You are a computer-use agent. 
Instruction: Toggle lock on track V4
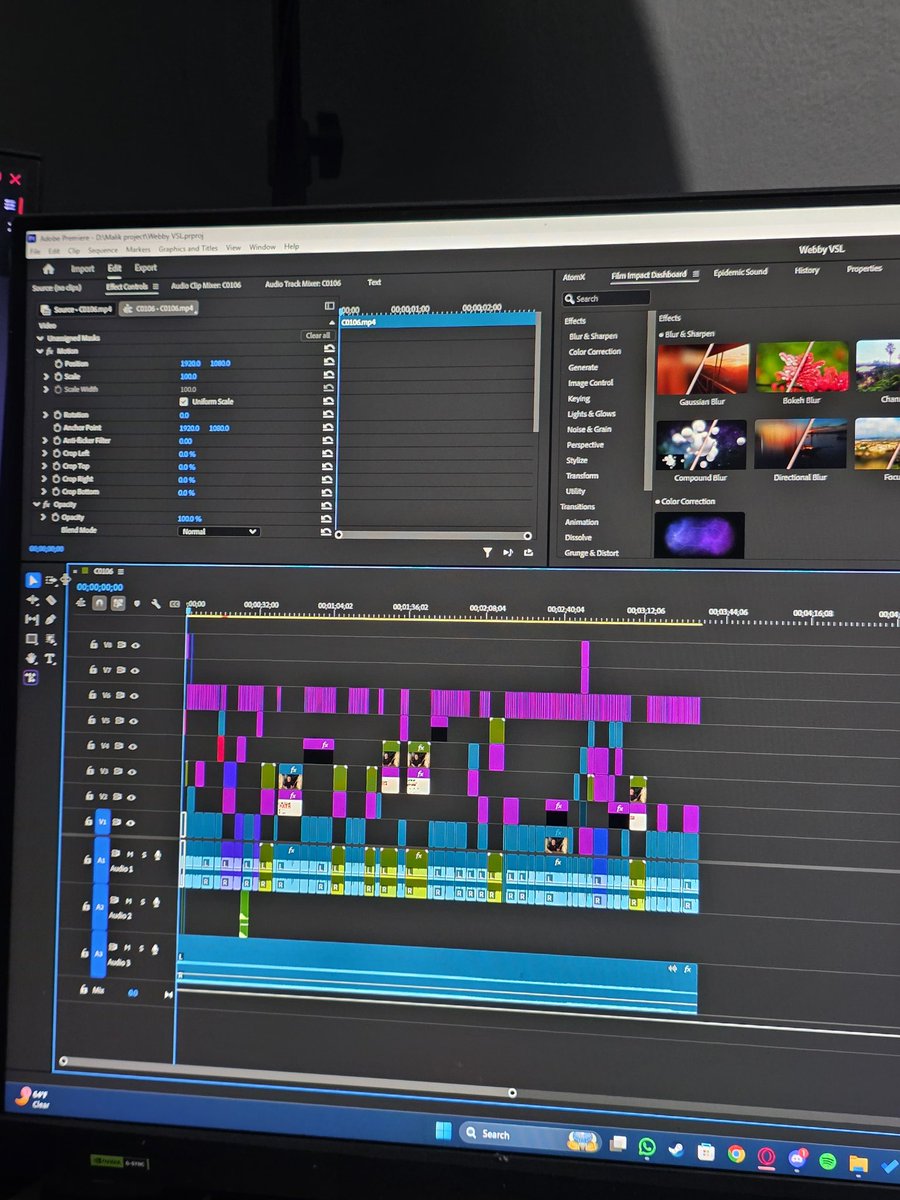tap(93, 746)
